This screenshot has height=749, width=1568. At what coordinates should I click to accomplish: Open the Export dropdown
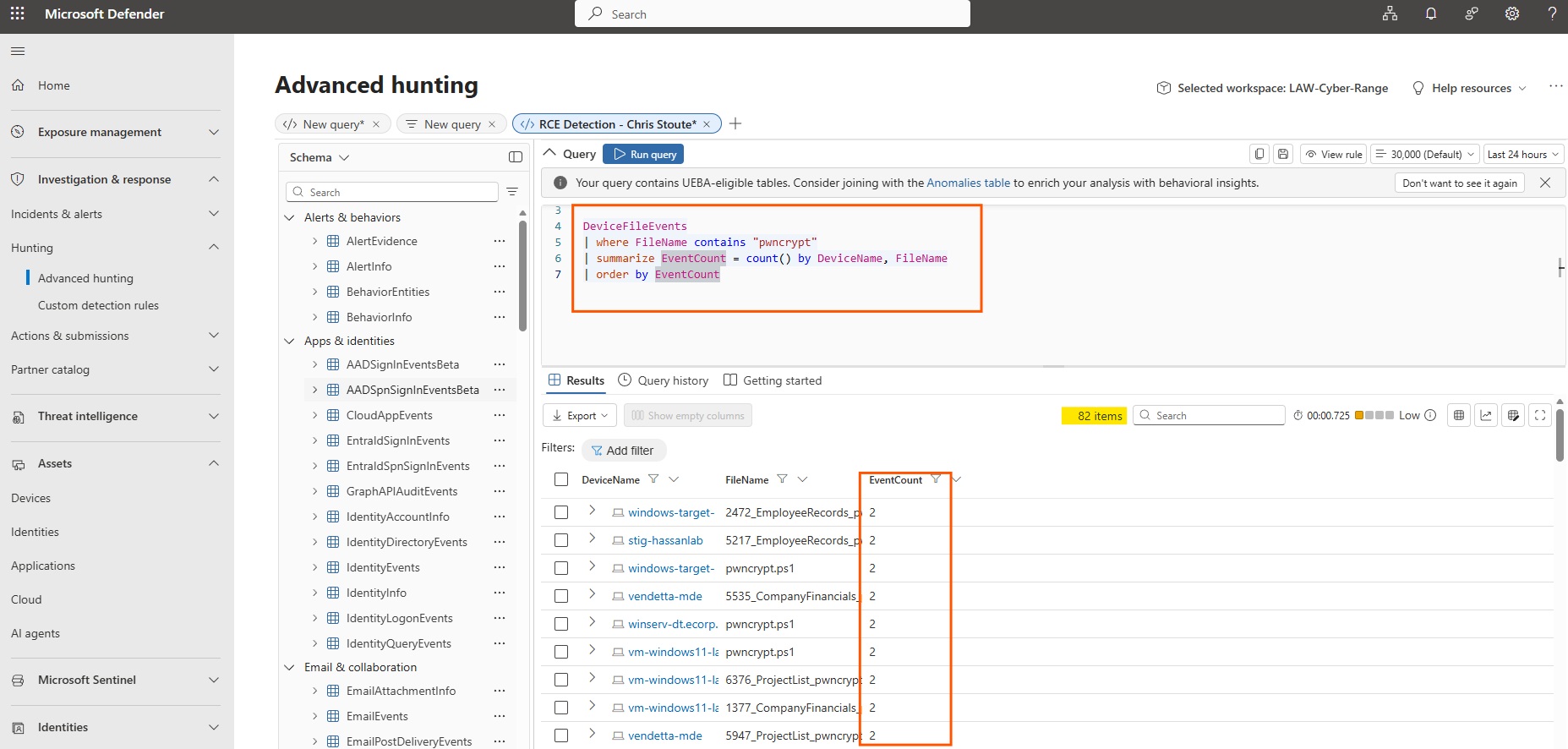coord(580,415)
